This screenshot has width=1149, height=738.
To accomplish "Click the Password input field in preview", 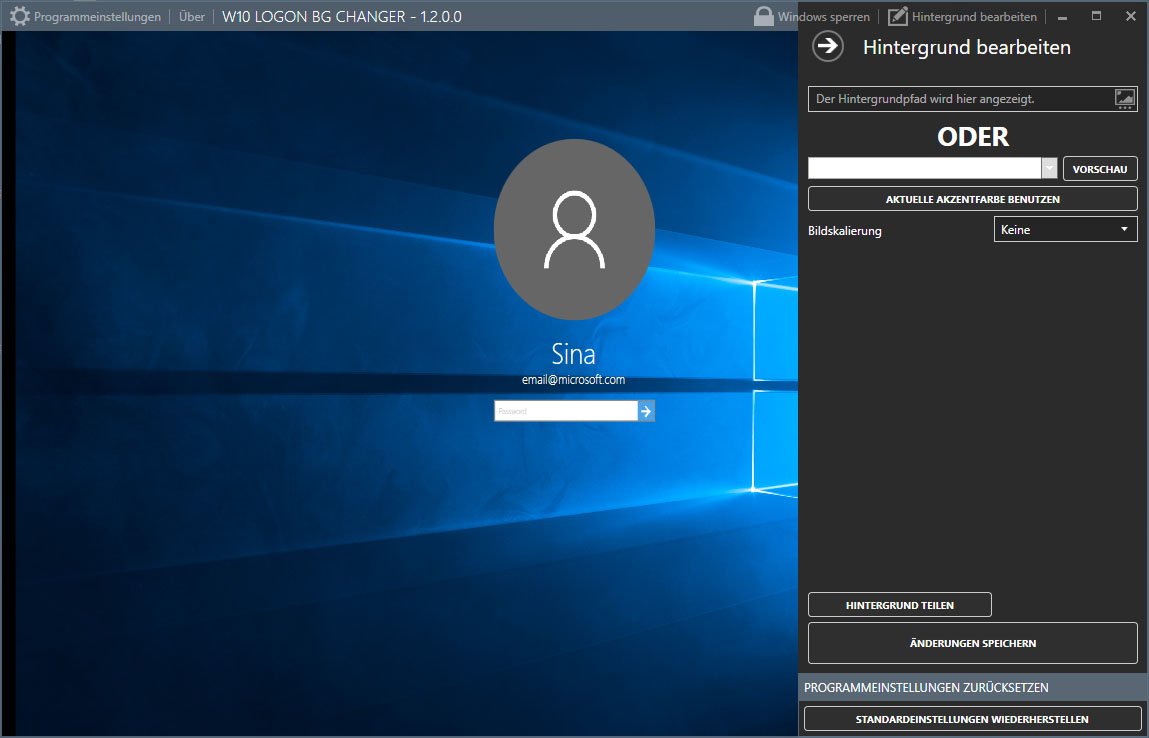I will [566, 411].
